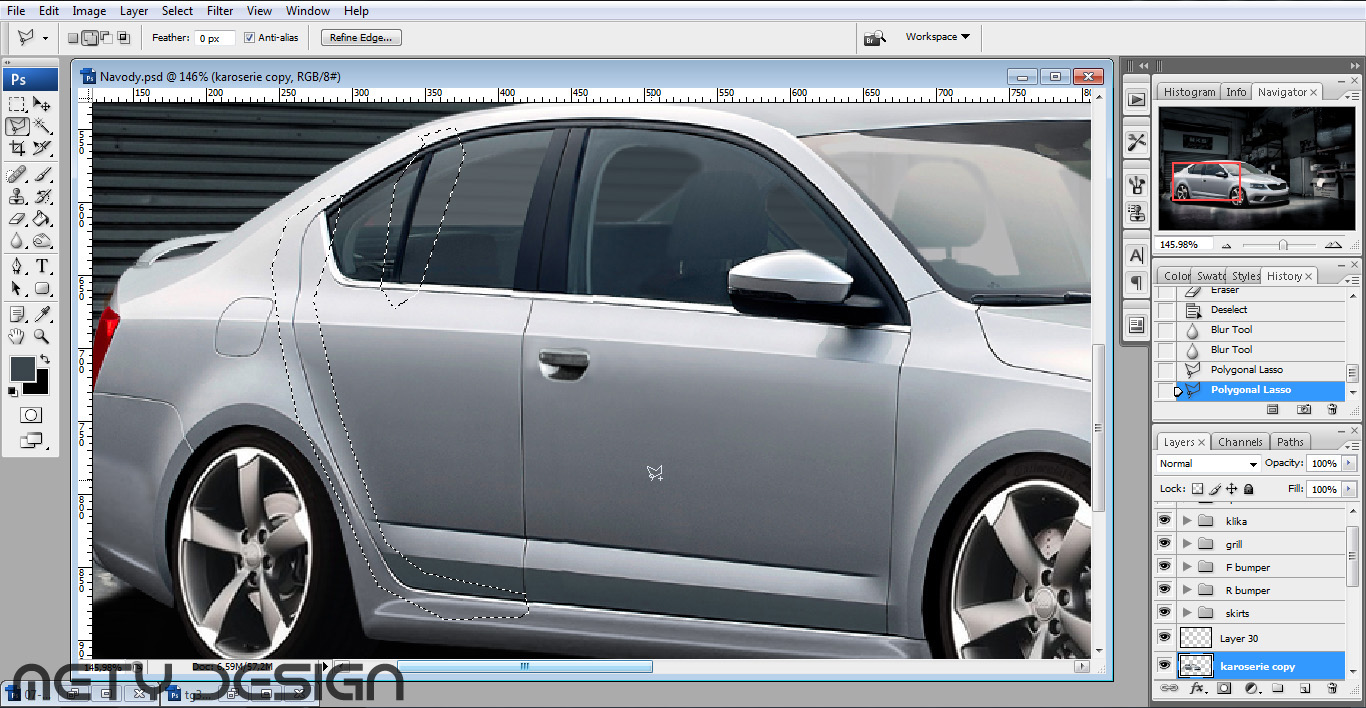Select the History Brush tool
Screen dimensions: 1366x708
click(42, 197)
